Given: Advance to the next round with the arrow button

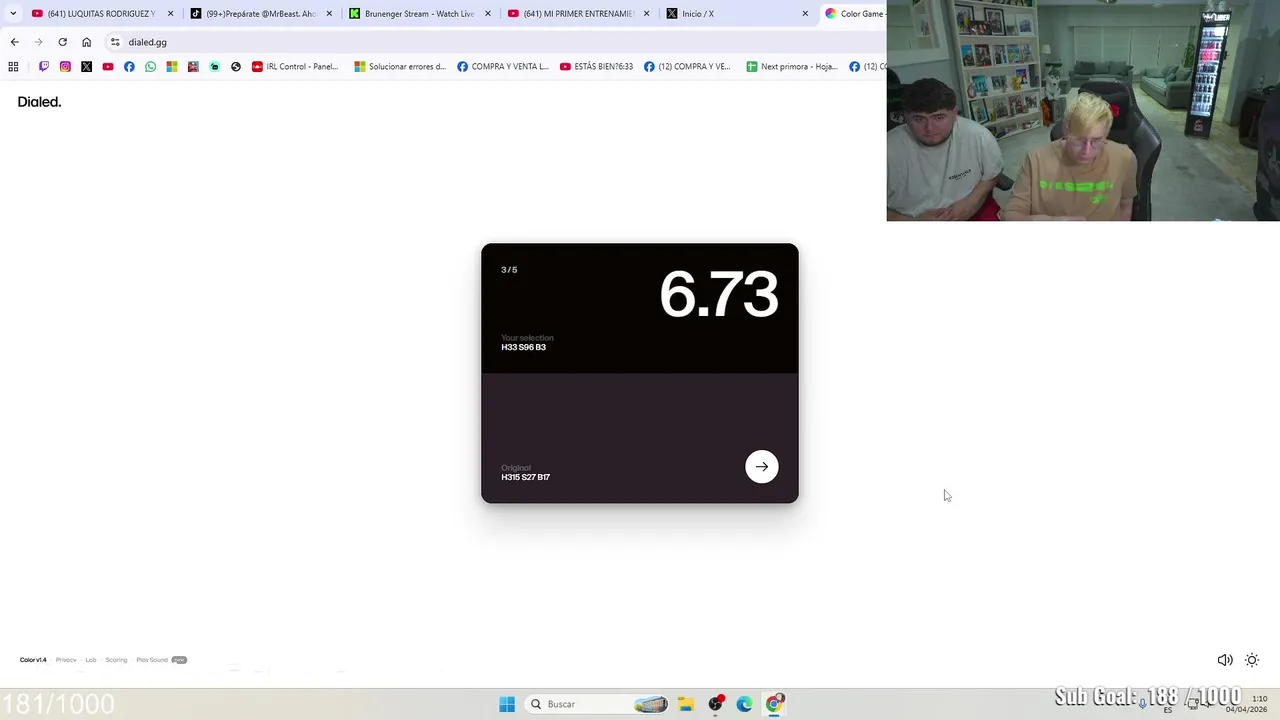Looking at the screenshot, I should tap(761, 466).
